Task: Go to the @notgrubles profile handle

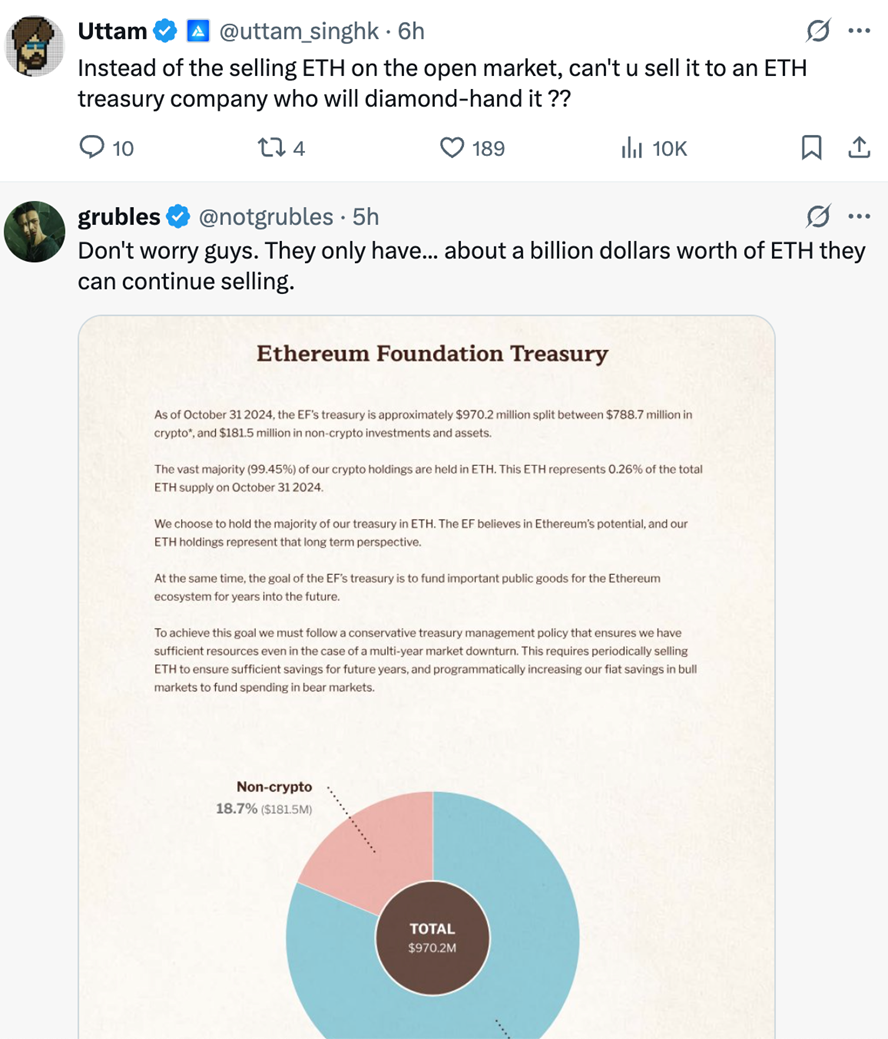Action: pyautogui.click(x=267, y=216)
